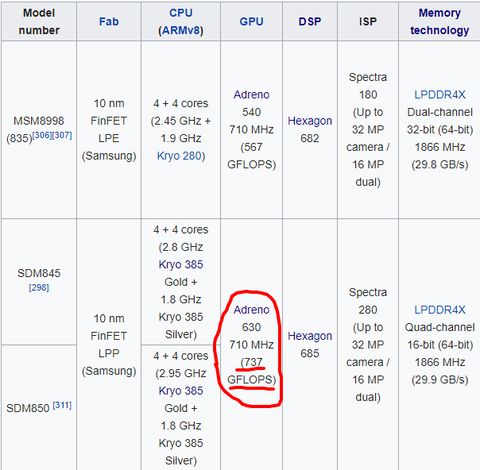Viewport: 480px width, 470px height.
Task: Select the DSP column header
Action: pos(310,22)
